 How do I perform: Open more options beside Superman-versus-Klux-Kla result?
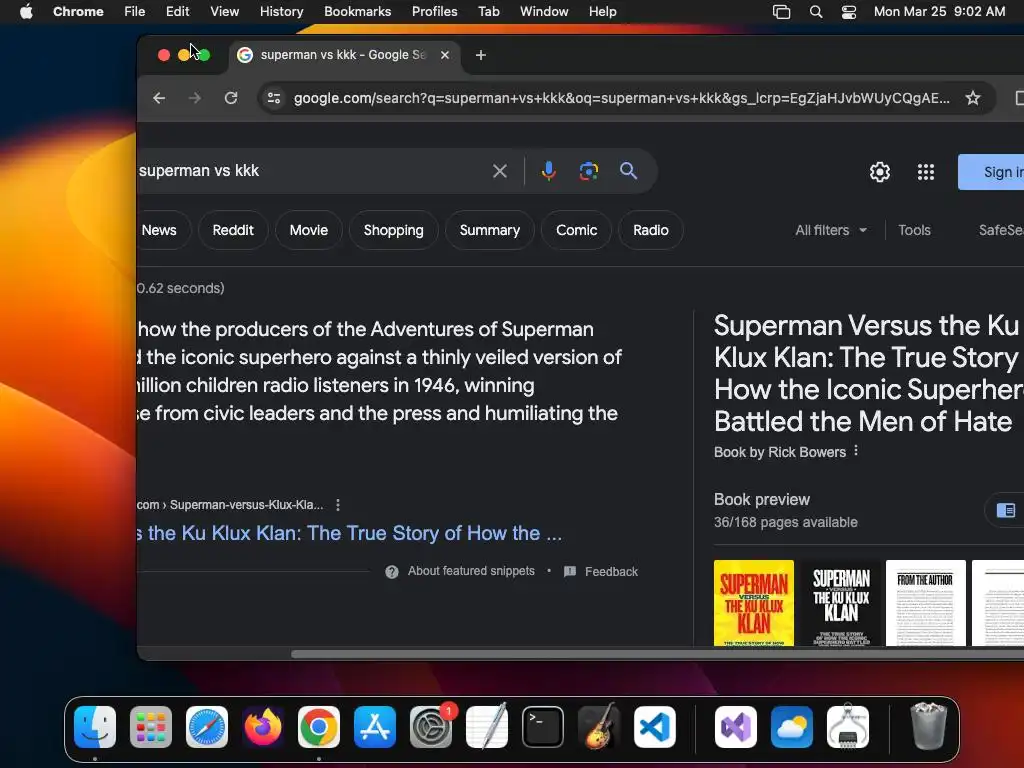(338, 505)
